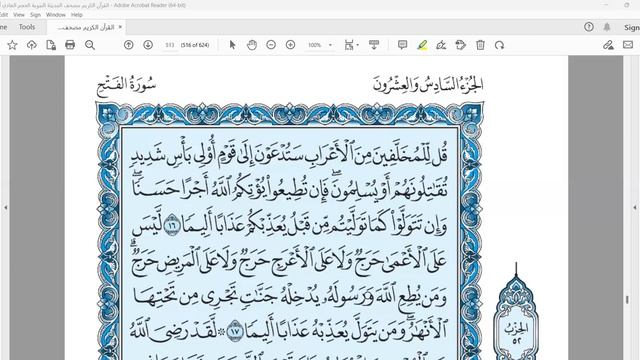Go to the previous page arrow
640x360 pixels.
[x=129, y=45]
